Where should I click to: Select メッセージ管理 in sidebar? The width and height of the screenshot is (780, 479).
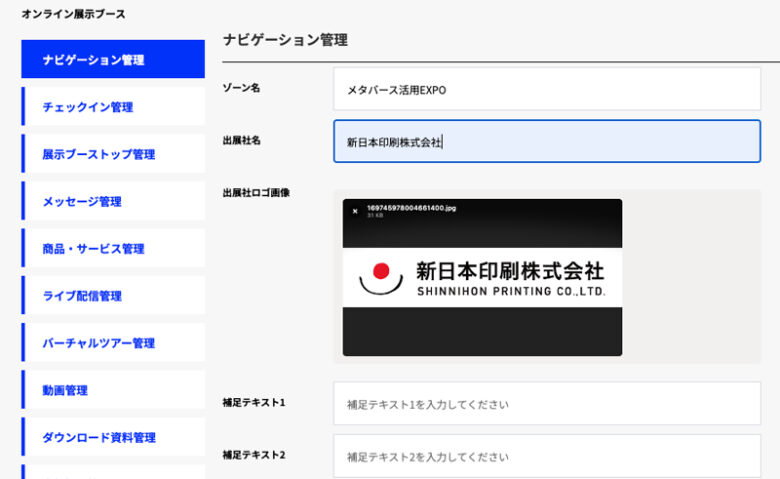[113, 201]
